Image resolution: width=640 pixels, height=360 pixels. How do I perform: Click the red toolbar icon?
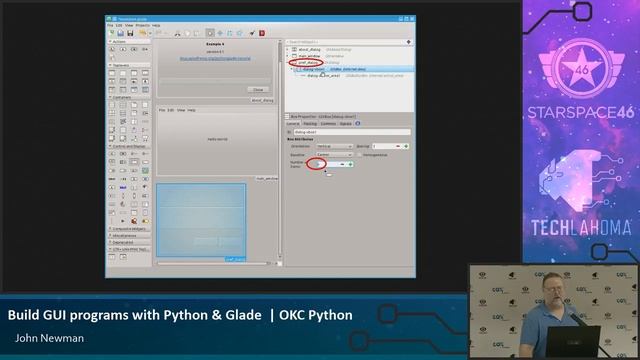click(262, 33)
